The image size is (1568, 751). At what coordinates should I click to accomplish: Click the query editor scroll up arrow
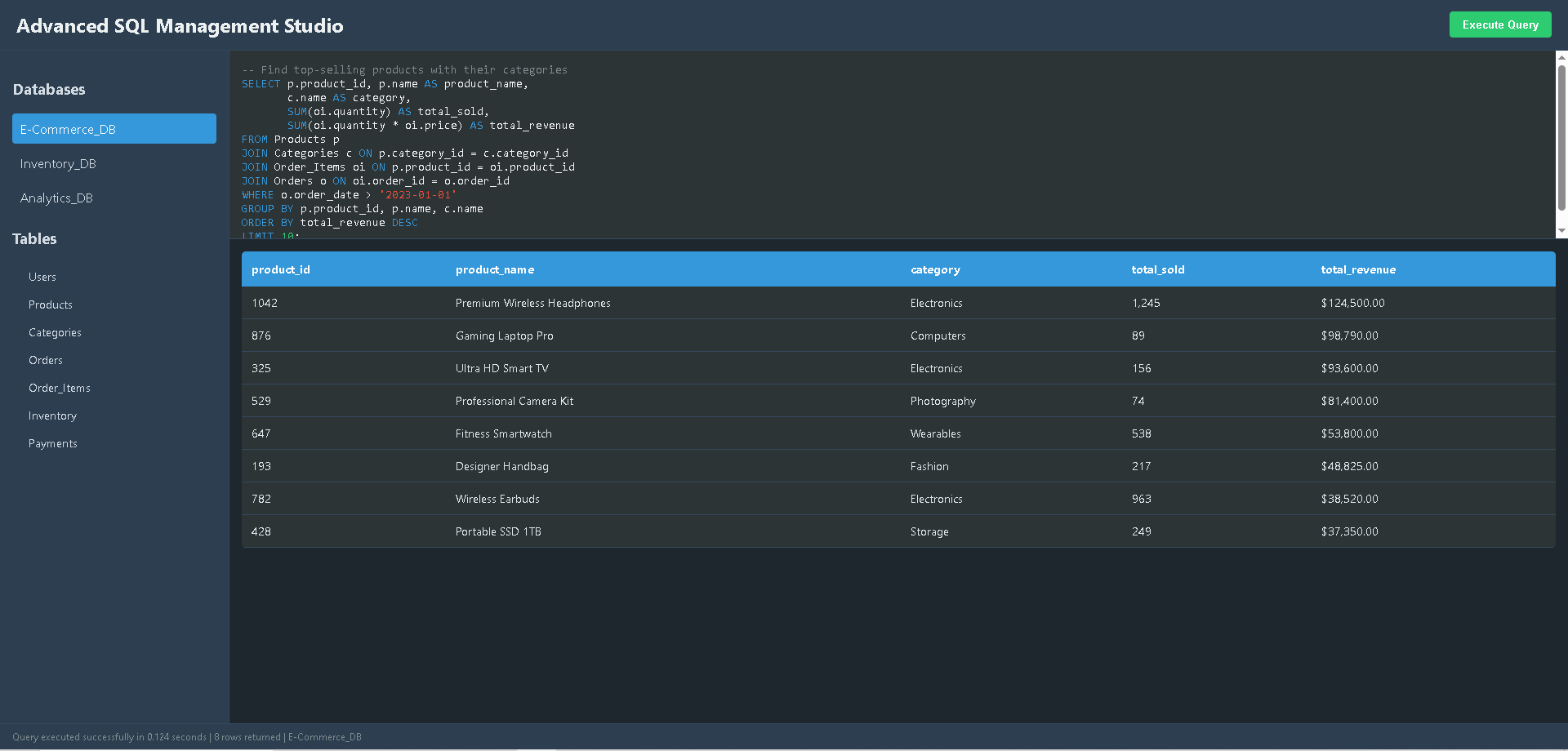[x=1561, y=57]
